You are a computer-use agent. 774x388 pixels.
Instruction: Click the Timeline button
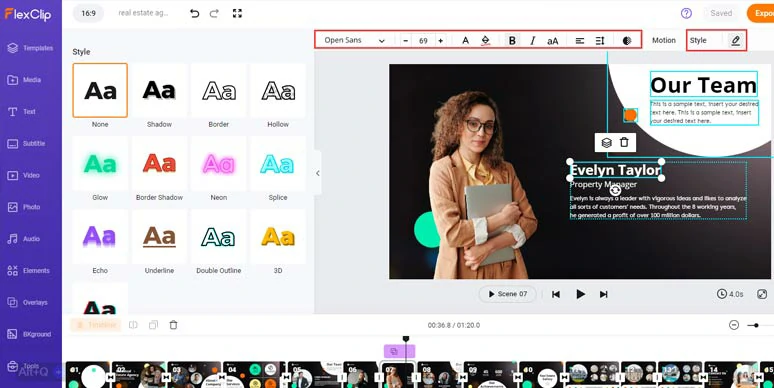click(x=96, y=325)
